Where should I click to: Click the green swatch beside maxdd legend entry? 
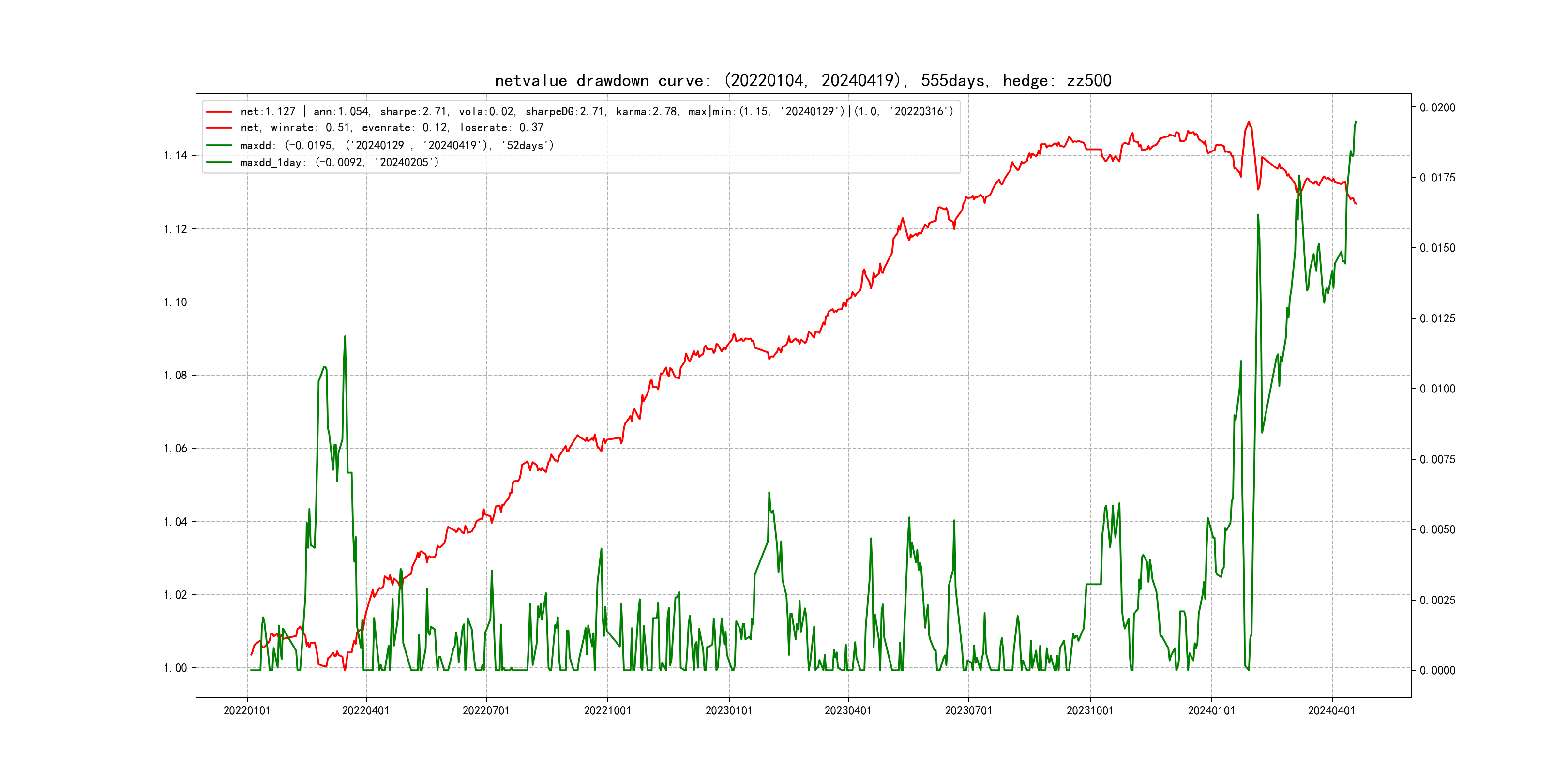[219, 146]
